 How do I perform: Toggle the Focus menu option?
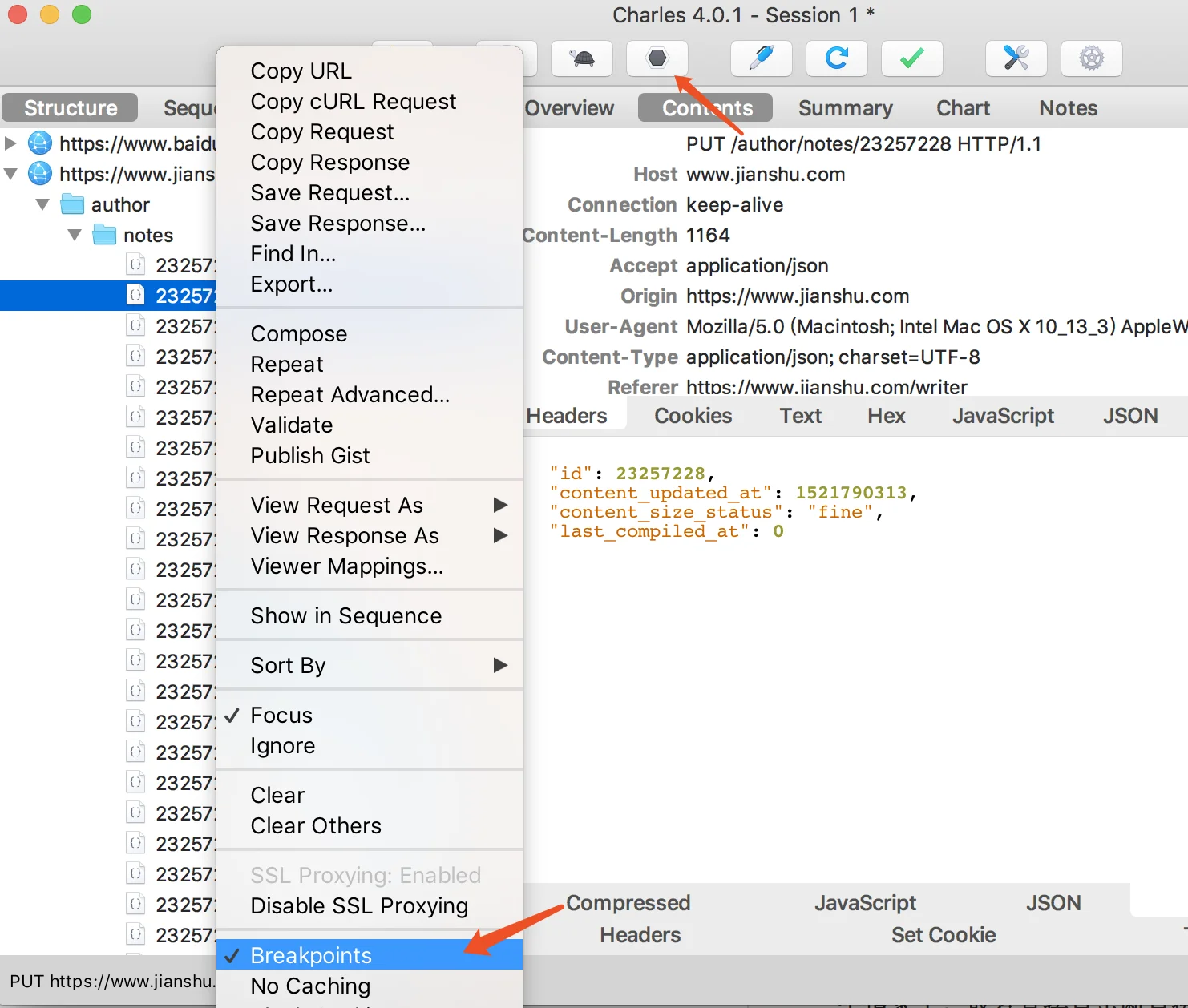pyautogui.click(x=370, y=715)
